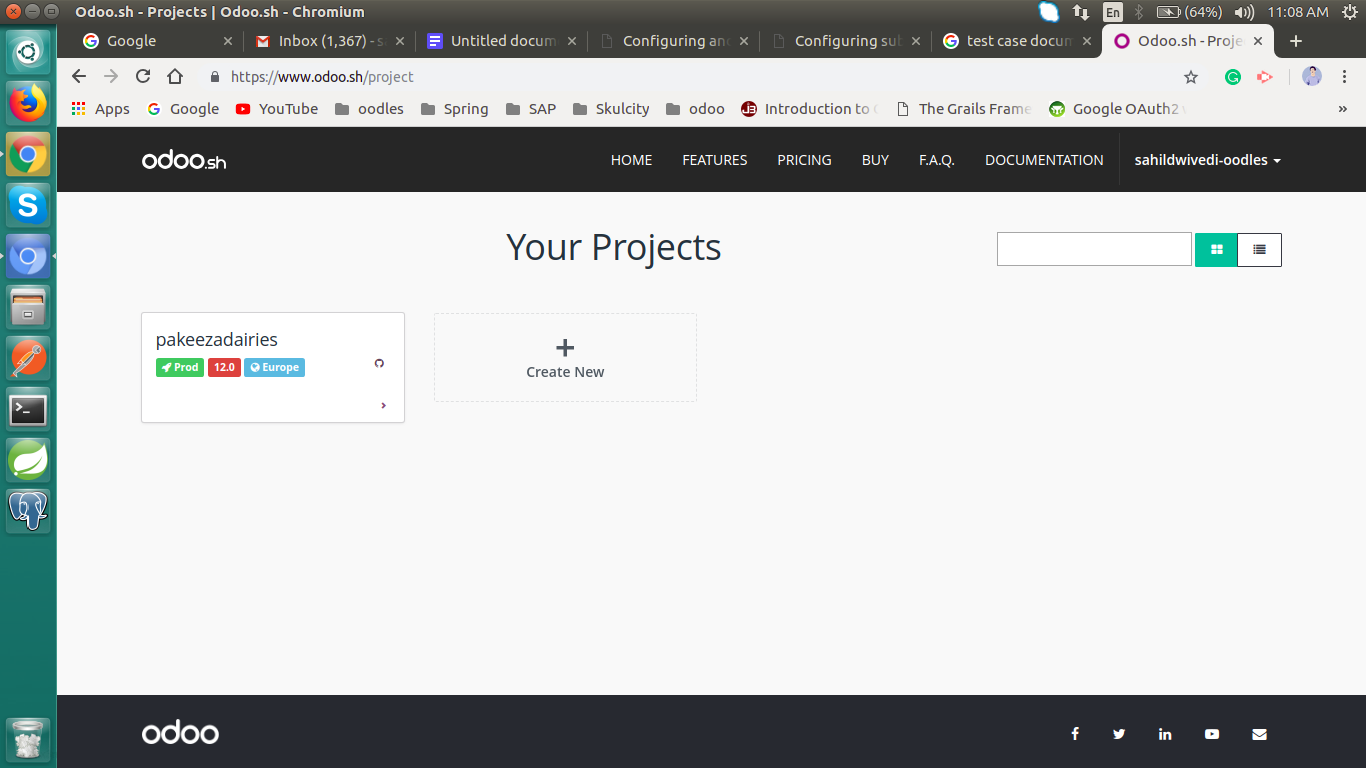Switch to the Gmail Inbox tab
This screenshot has height=768, width=1366.
tap(329, 41)
